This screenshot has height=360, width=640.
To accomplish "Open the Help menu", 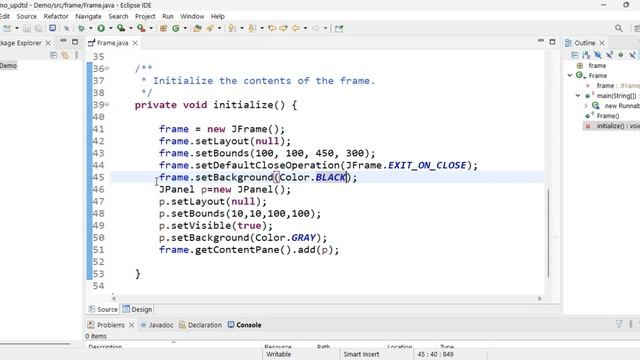I will pos(218,16).
